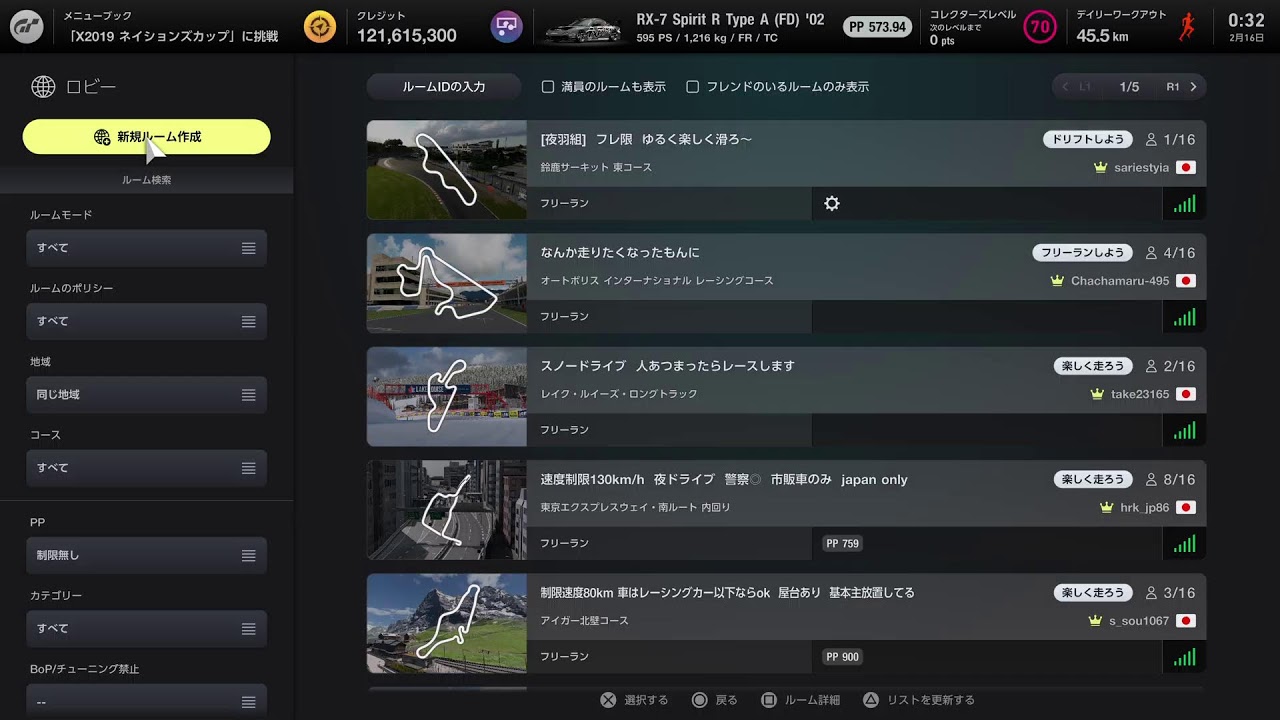Create a new room with 新規ルーム作成
Image resolution: width=1280 pixels, height=720 pixels.
point(146,137)
